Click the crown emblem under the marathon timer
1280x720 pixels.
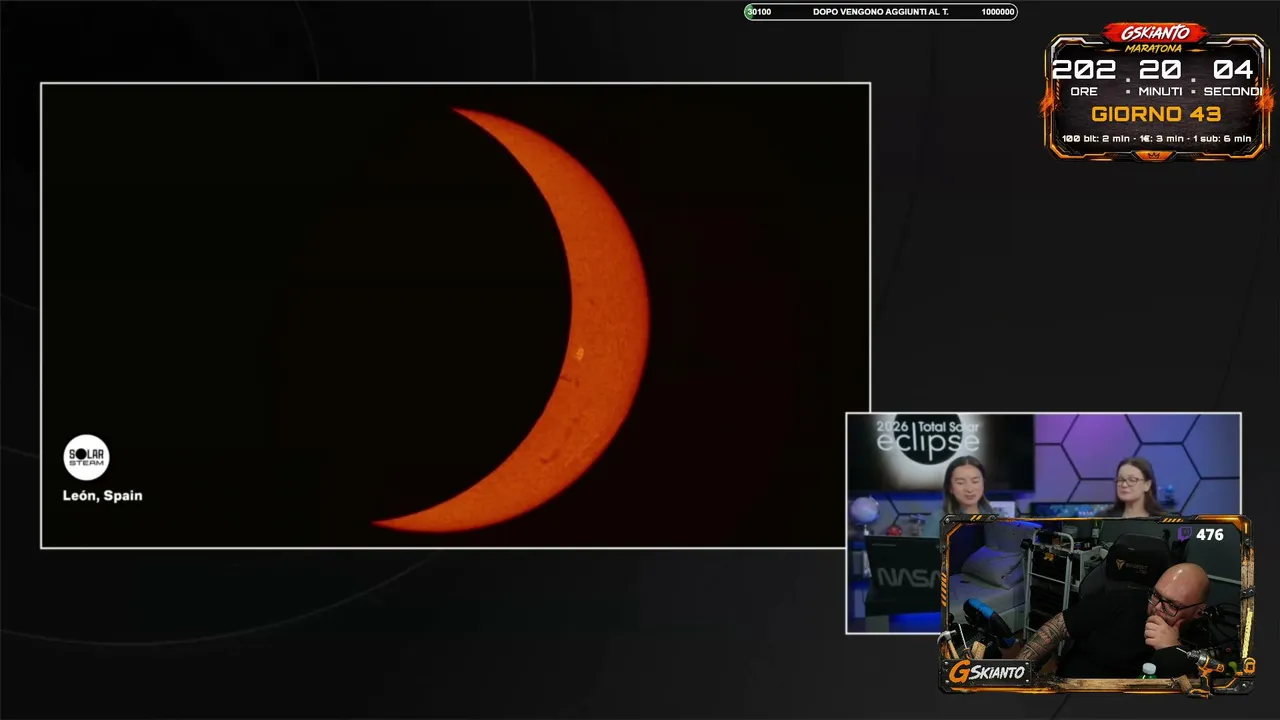click(x=1155, y=156)
